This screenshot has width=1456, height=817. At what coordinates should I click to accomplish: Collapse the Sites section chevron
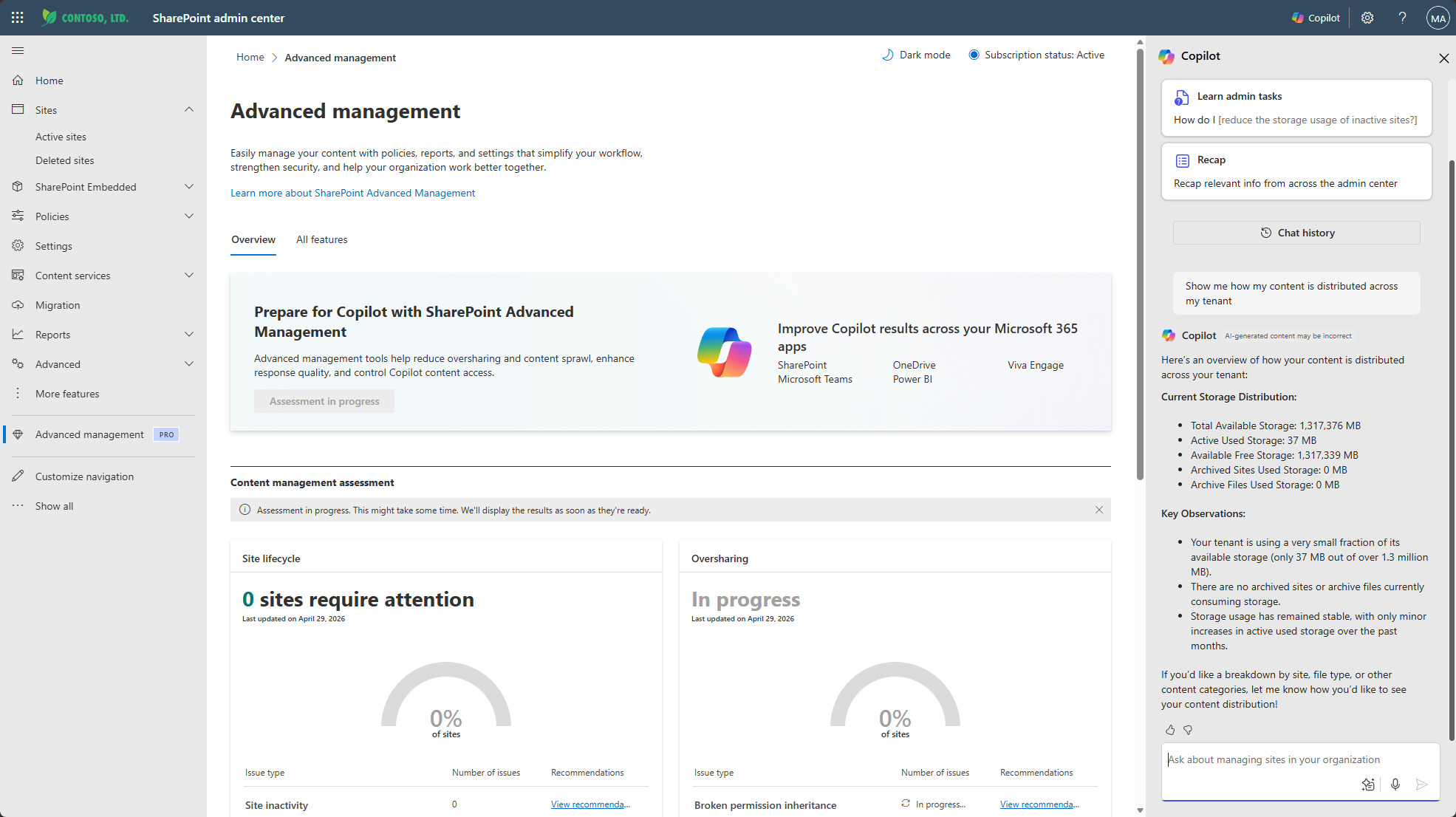[x=189, y=109]
